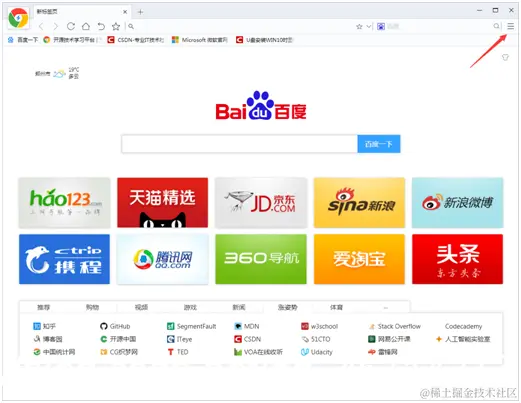Reload the current page
This screenshot has width=521, height=403.
click(x=71, y=26)
